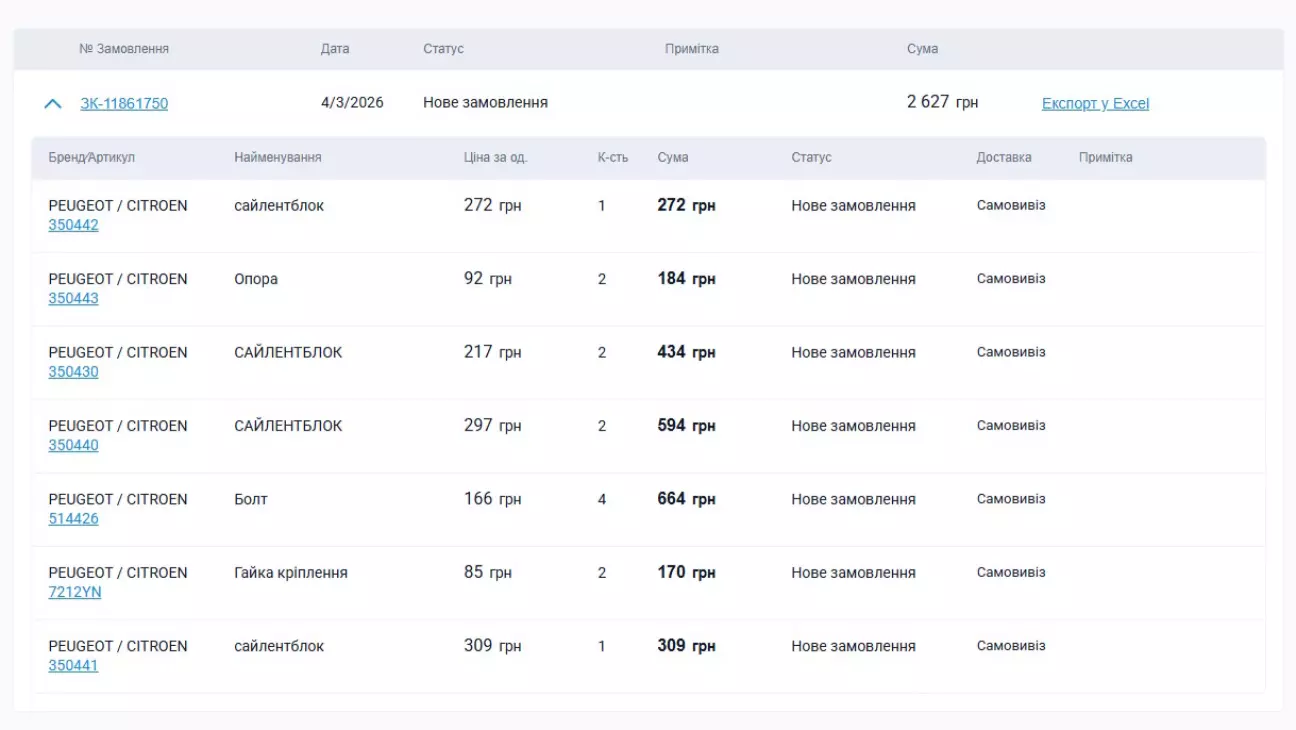Click Експорт у Excel link
Viewport: 1296px width, 730px height.
(1095, 103)
